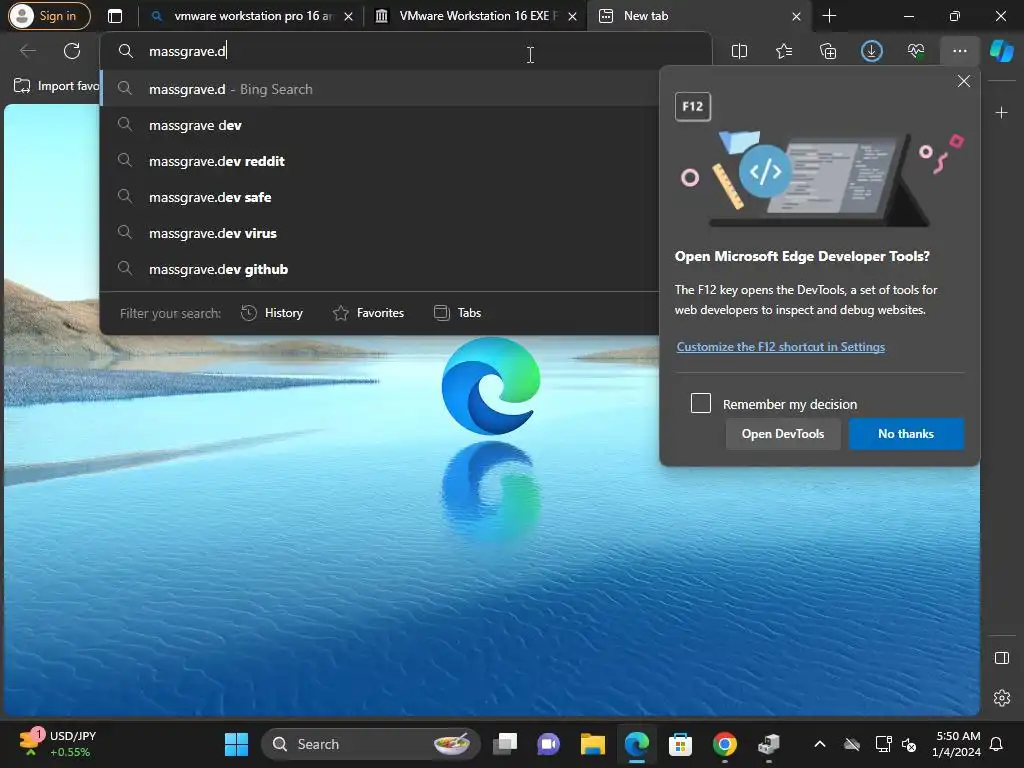Add sidebar app with plus icon
The height and width of the screenshot is (768, 1024).
pos(1001,112)
